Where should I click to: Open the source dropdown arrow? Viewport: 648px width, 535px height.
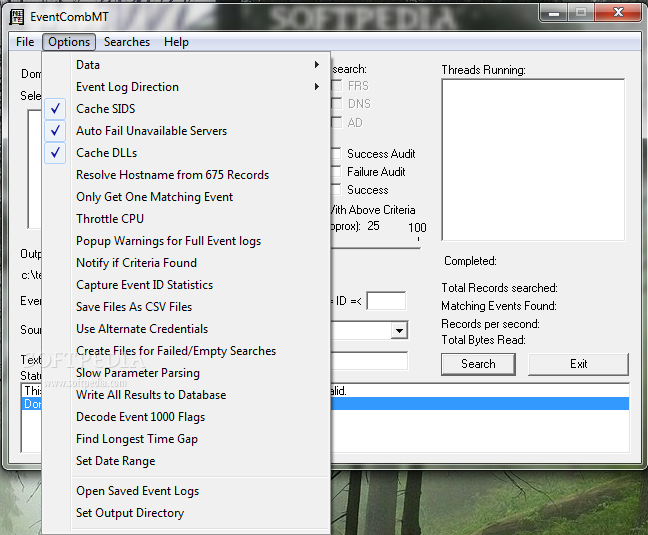pyautogui.click(x=399, y=330)
